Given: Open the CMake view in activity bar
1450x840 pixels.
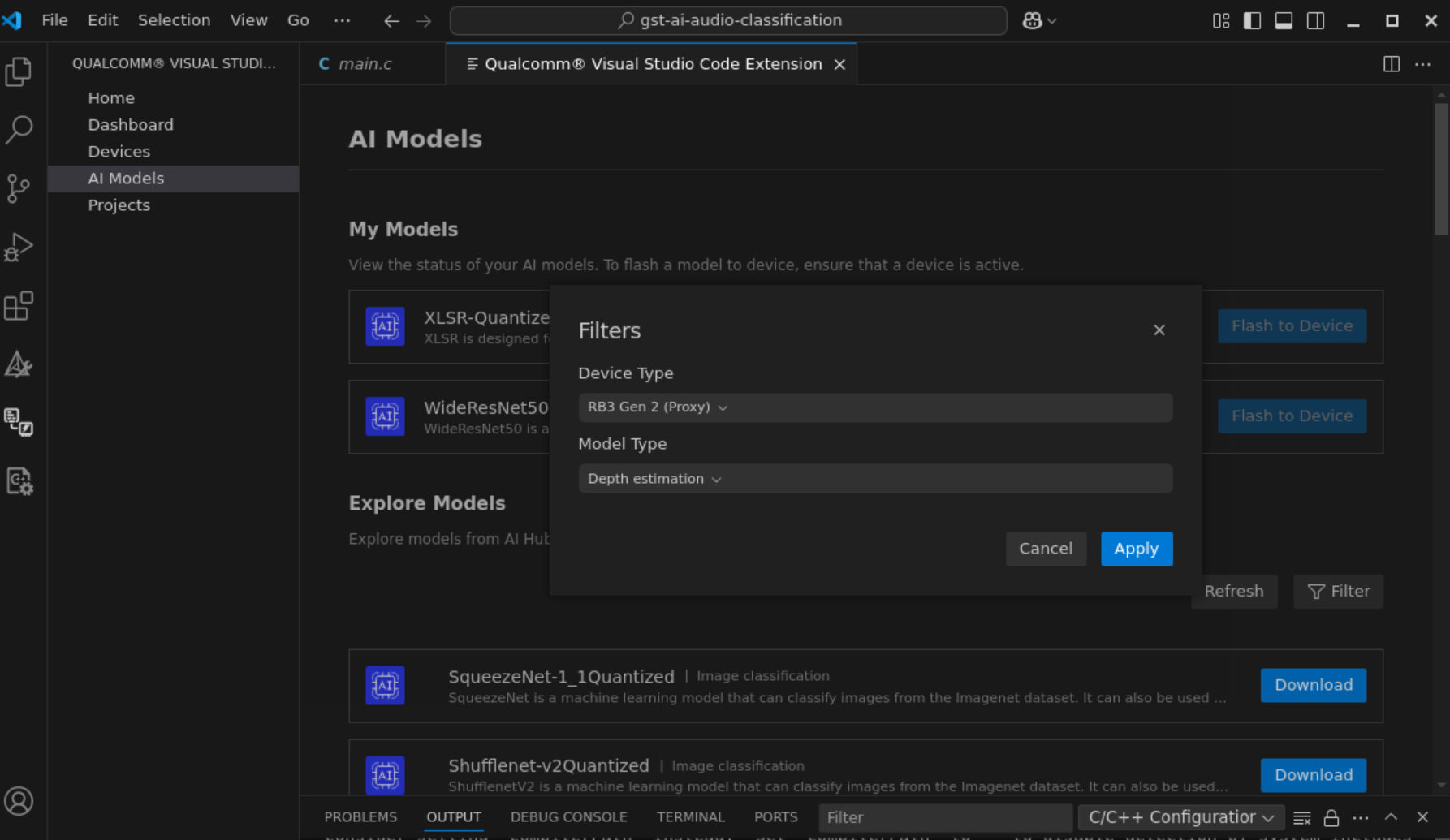Looking at the screenshot, I should coord(19,364).
